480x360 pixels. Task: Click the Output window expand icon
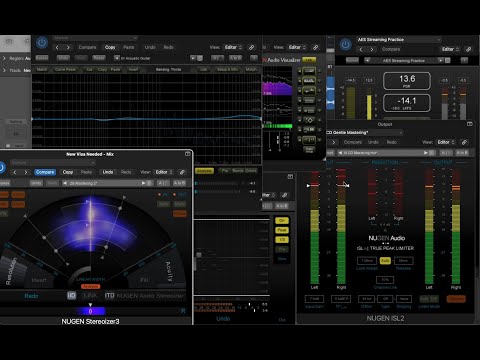click(470, 124)
